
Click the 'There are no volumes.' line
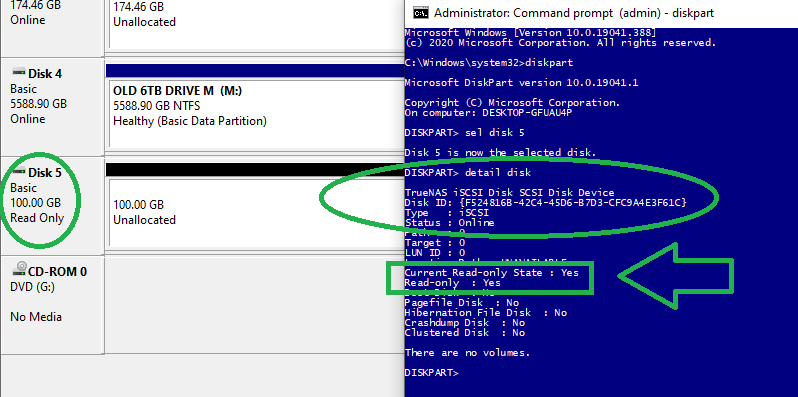tap(467, 353)
